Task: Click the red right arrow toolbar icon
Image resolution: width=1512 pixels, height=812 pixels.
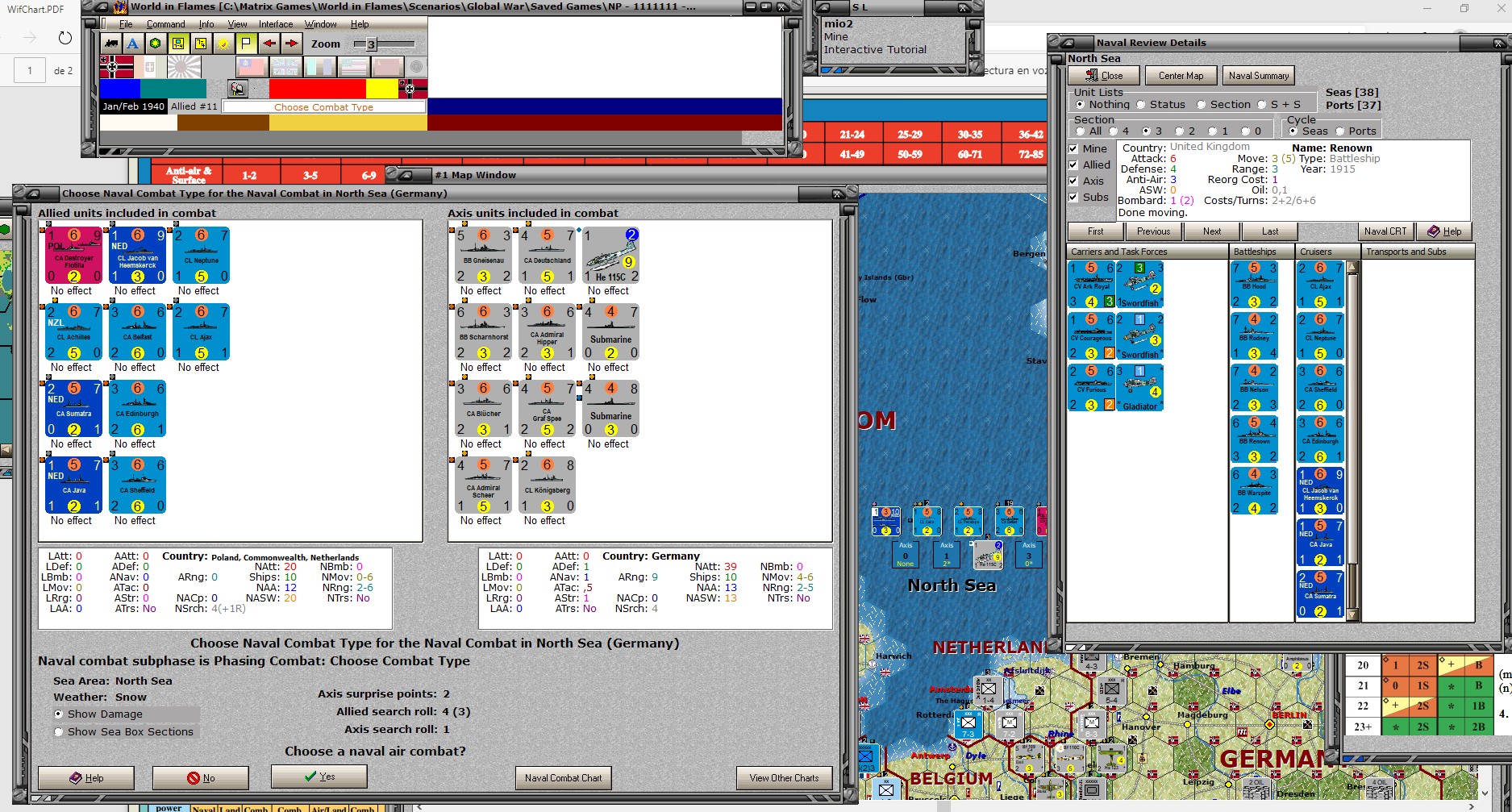Action: pos(291,44)
